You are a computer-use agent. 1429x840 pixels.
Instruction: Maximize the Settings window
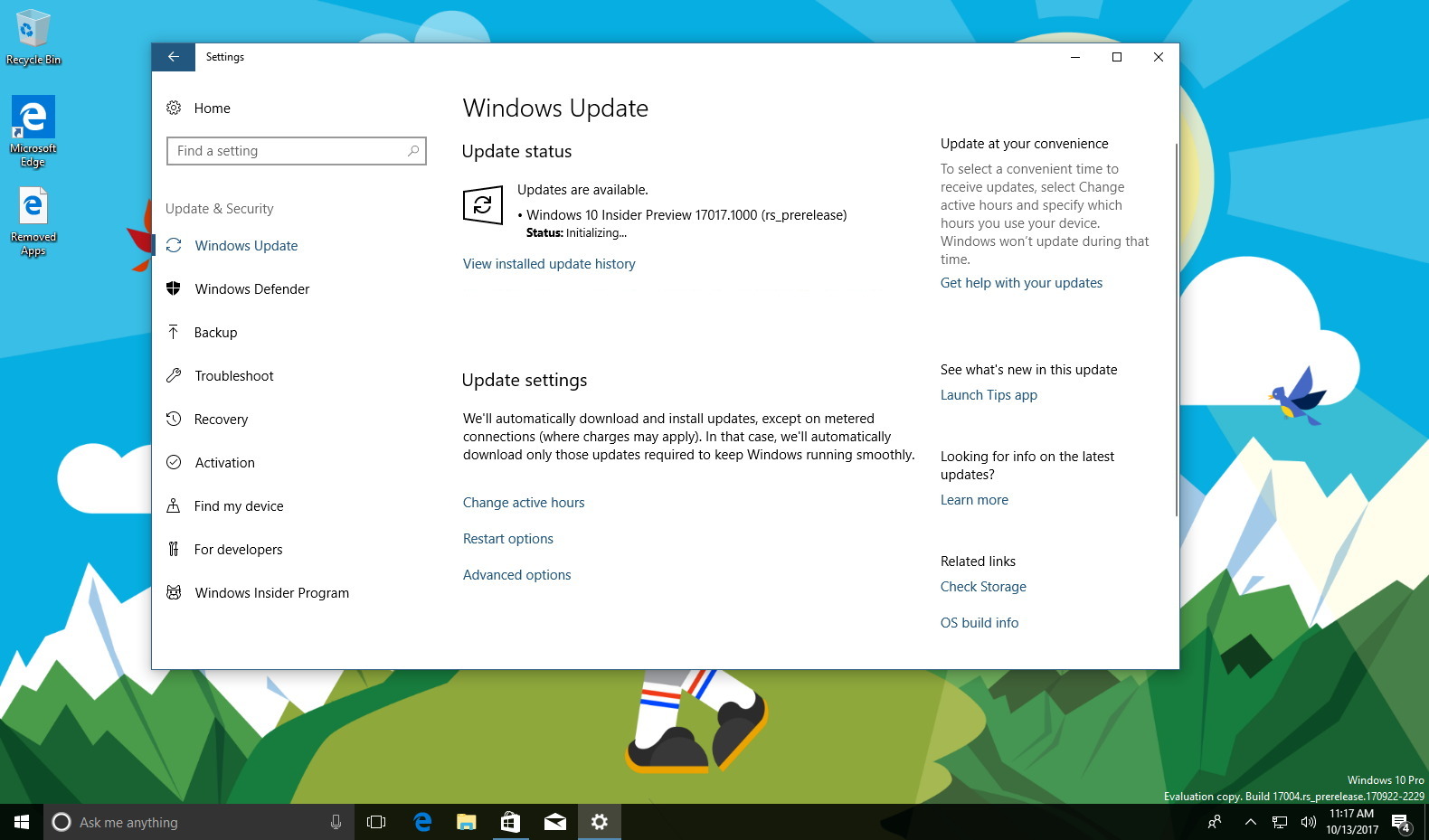pos(1117,57)
